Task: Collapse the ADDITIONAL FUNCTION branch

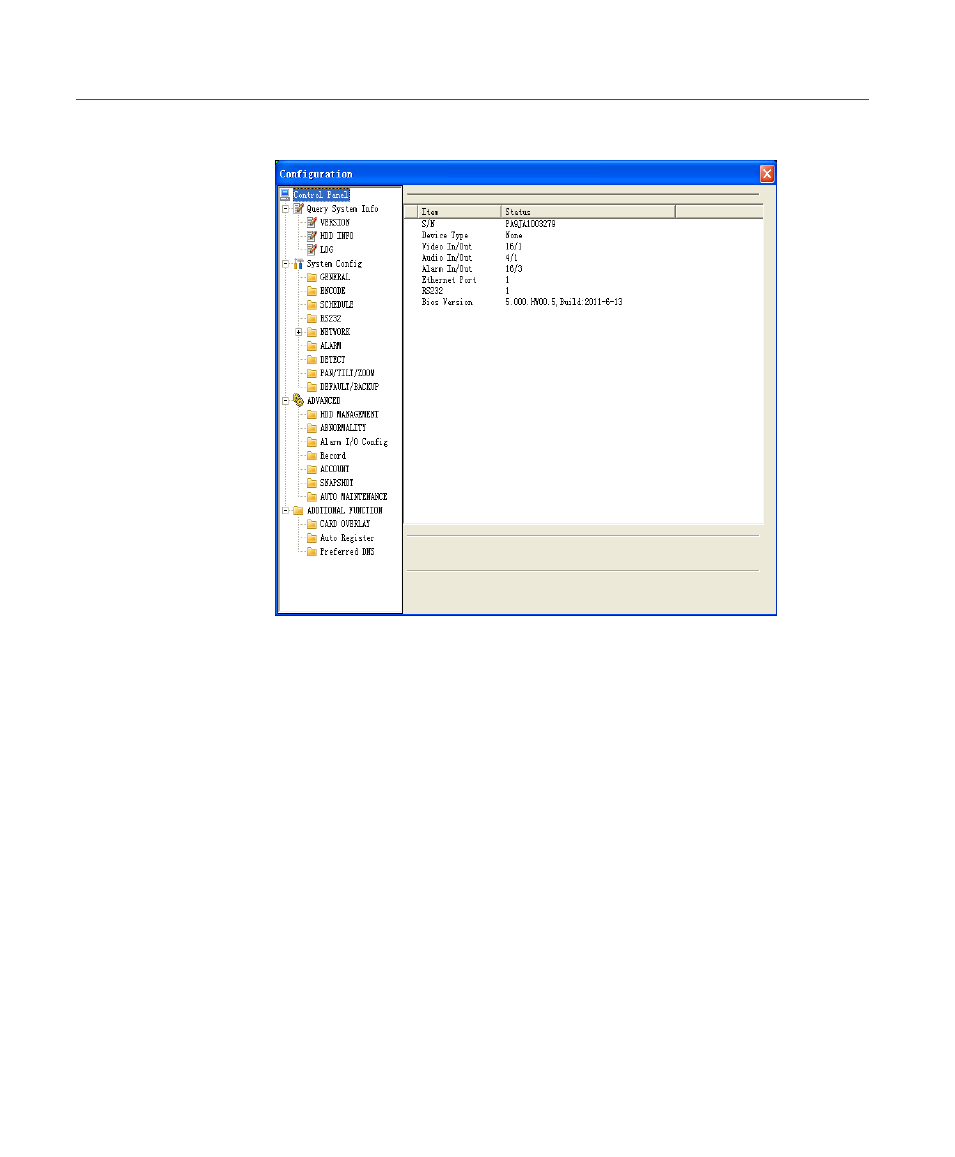Action: [286, 511]
